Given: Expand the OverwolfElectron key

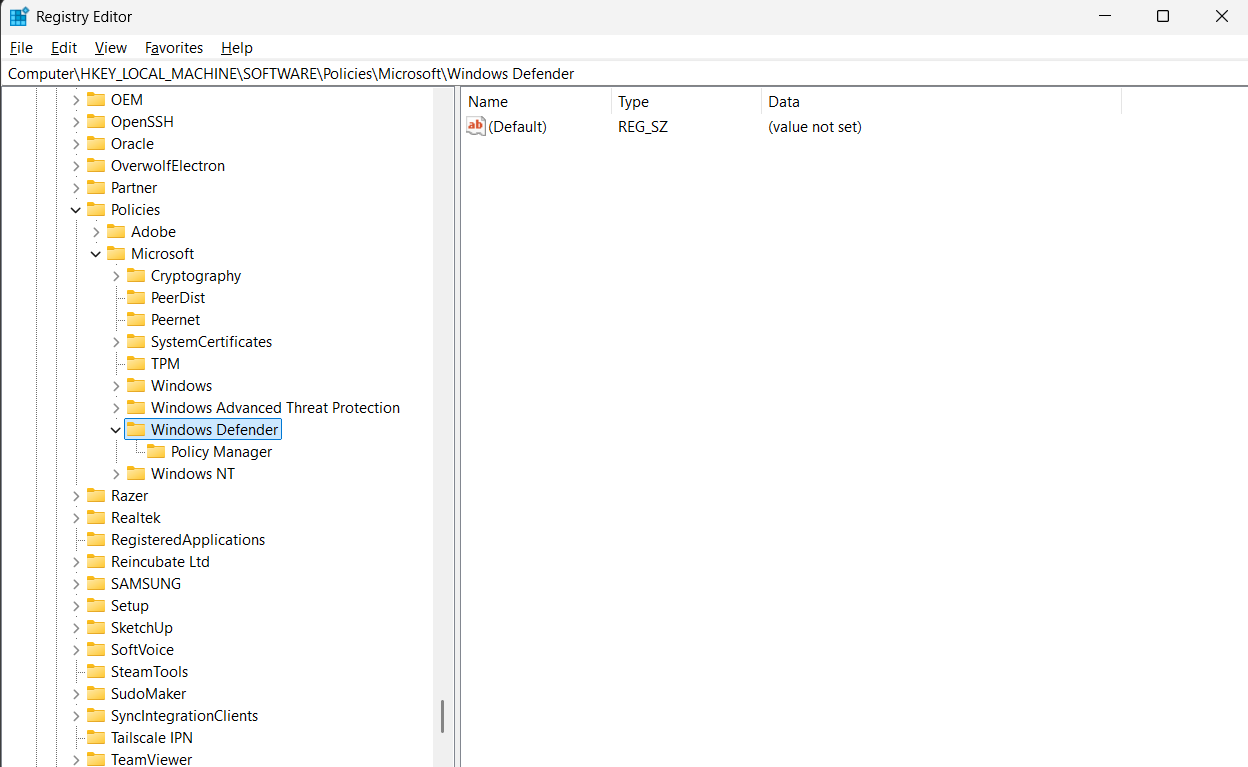Looking at the screenshot, I should coord(76,166).
